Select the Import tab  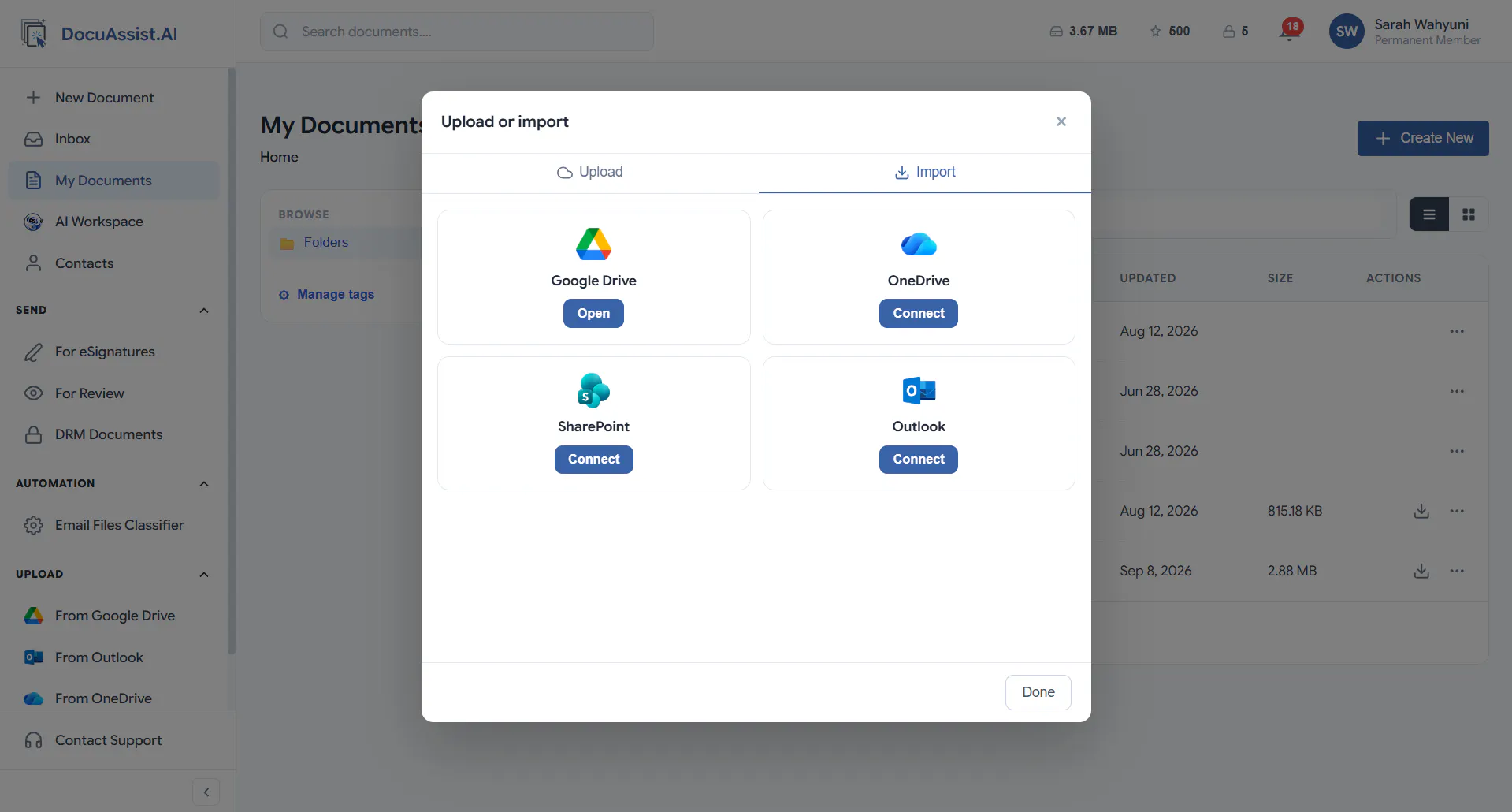coord(925,173)
